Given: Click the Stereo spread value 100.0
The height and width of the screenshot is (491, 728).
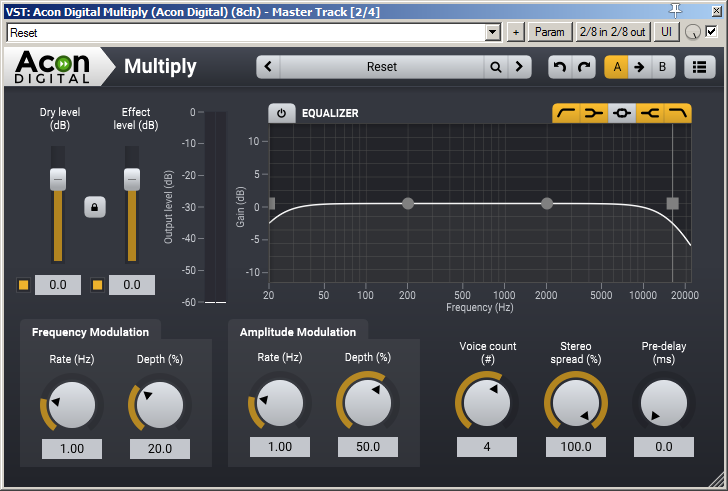Looking at the screenshot, I should (576, 447).
